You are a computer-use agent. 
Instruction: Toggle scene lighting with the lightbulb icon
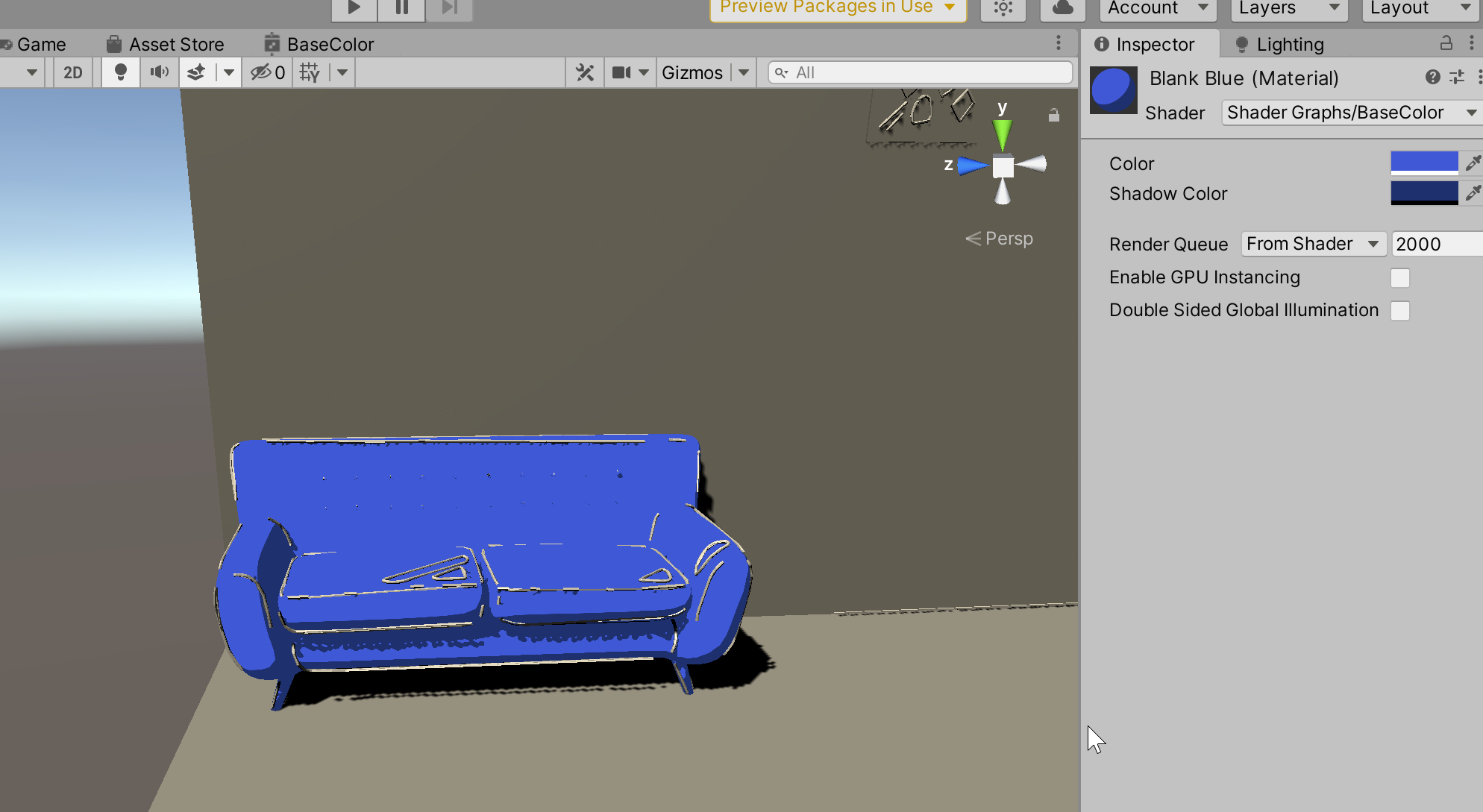(120, 72)
